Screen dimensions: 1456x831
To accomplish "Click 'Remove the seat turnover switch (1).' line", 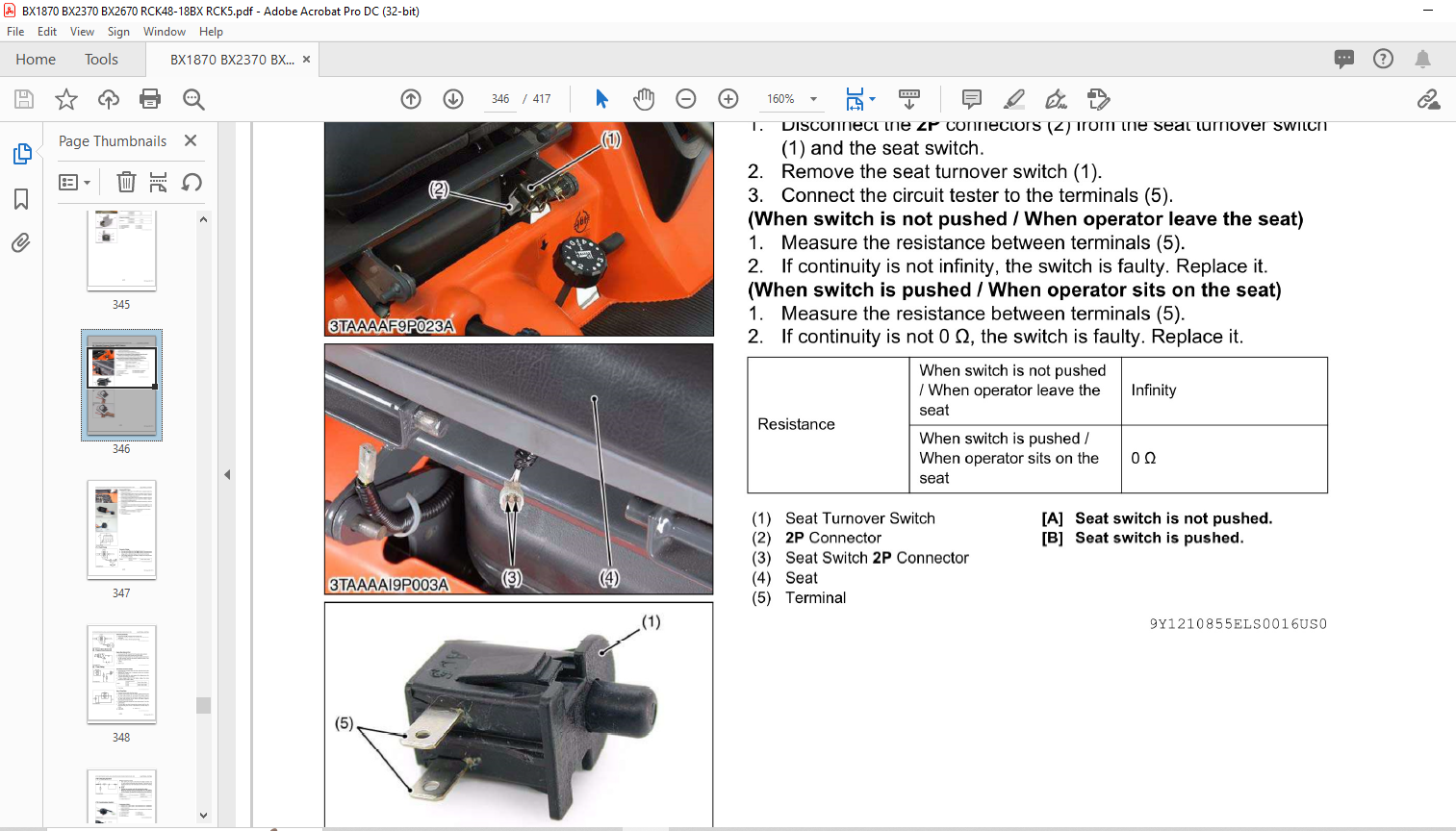I will click(941, 171).
